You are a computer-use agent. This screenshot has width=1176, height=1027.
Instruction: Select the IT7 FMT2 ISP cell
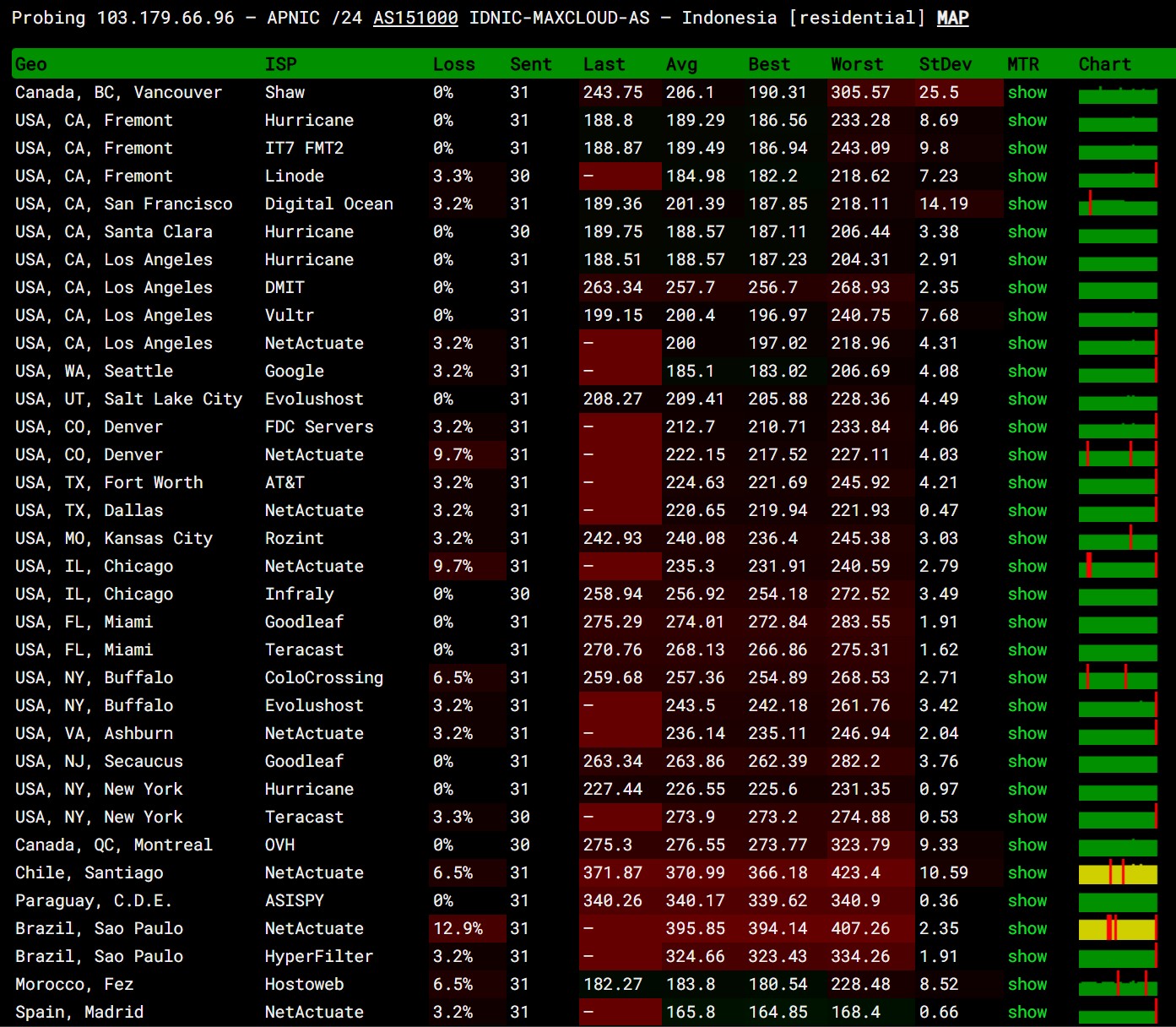tap(304, 148)
